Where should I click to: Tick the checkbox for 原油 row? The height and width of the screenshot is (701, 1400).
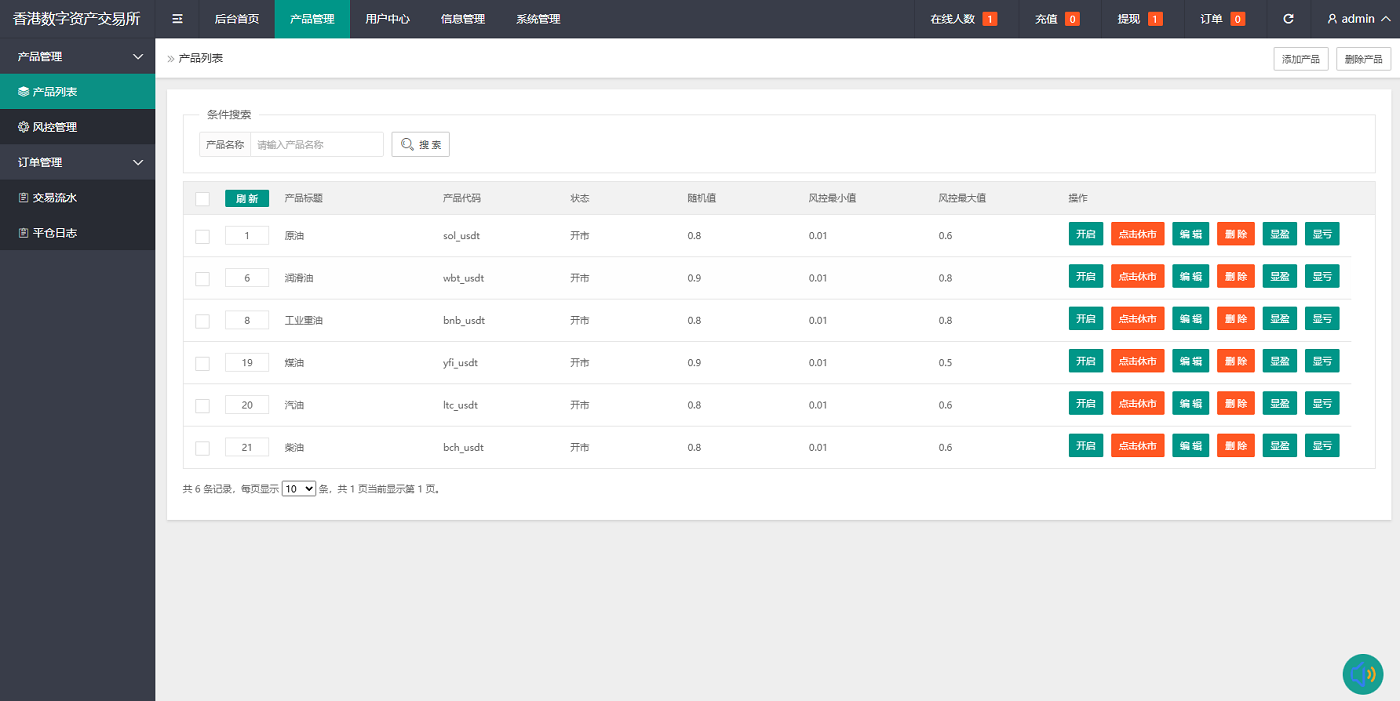202,236
